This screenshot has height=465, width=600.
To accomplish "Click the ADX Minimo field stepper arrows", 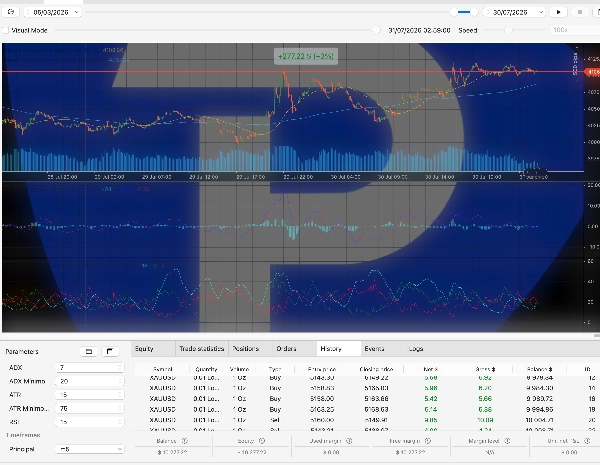I will [x=120, y=381].
